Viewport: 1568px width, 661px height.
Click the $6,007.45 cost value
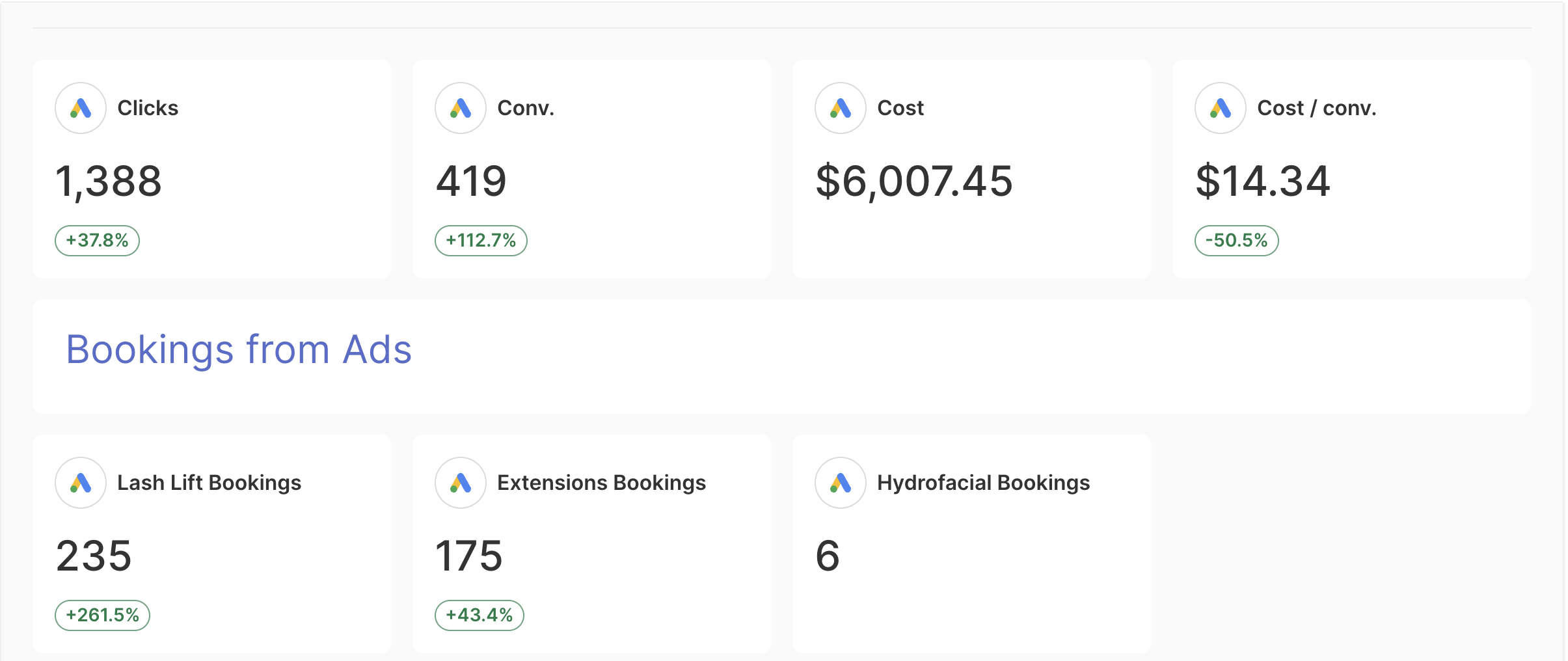click(914, 182)
